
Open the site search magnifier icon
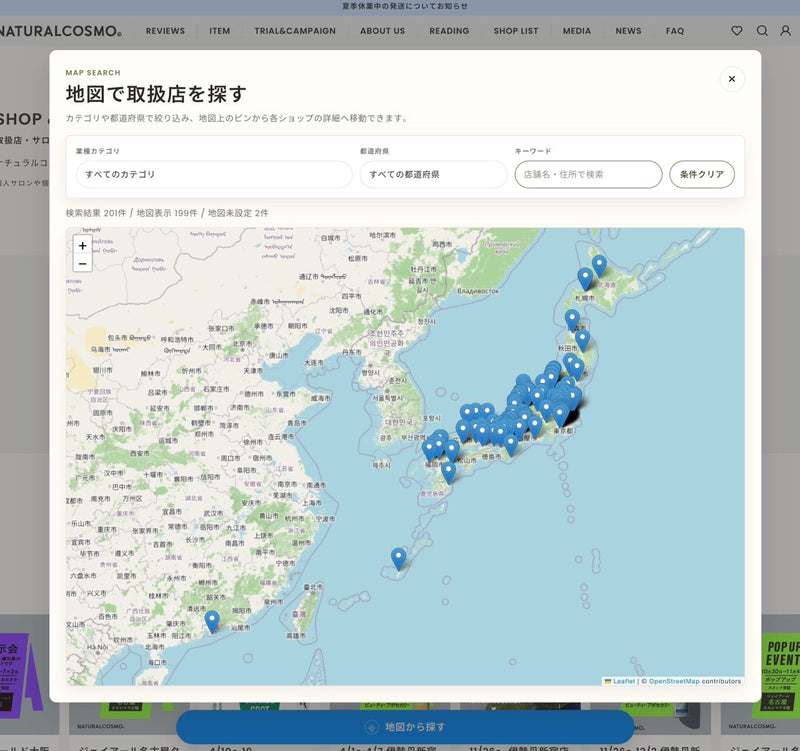[x=762, y=31]
